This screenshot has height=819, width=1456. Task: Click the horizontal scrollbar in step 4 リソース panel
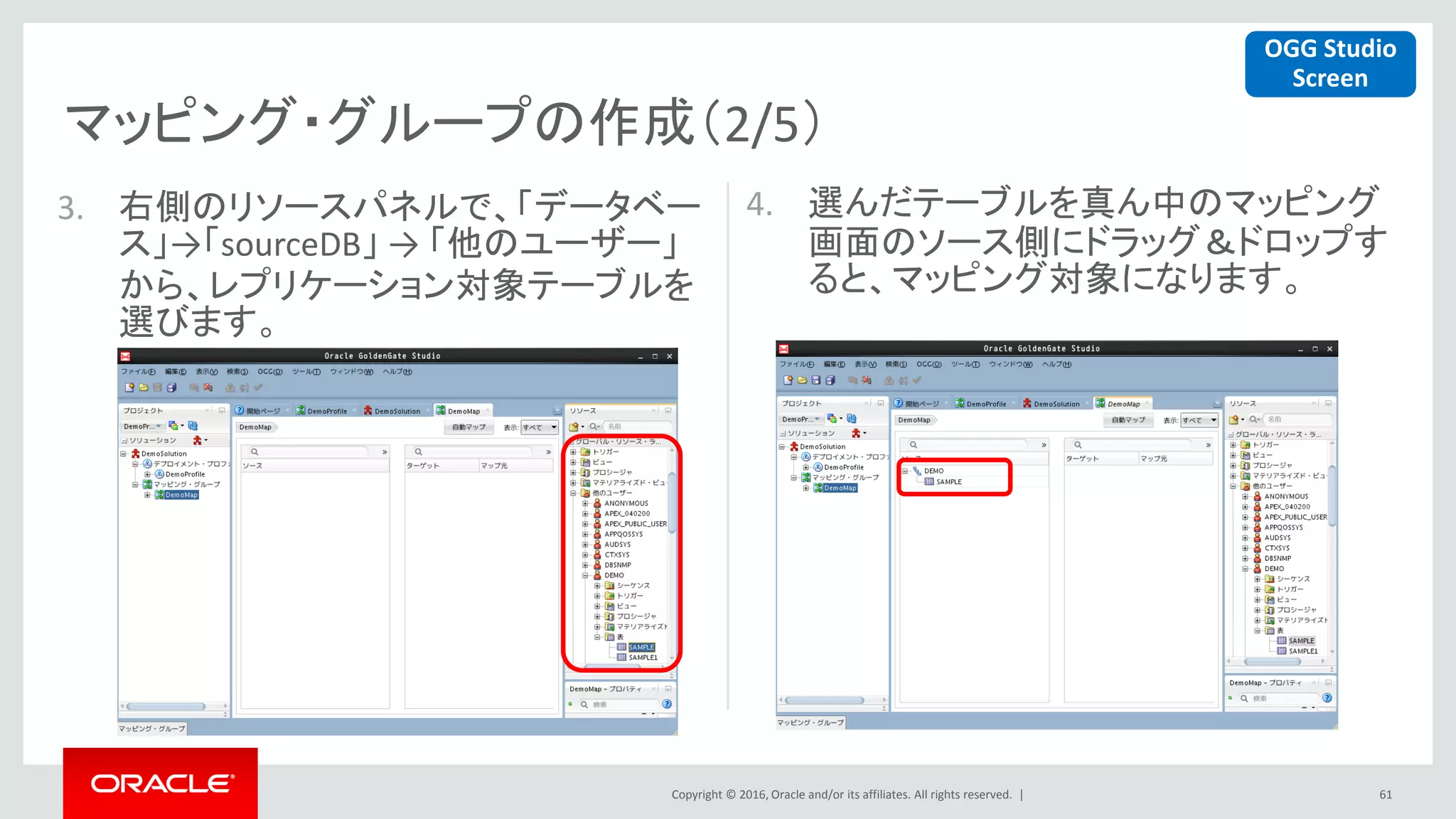pyautogui.click(x=1273, y=661)
